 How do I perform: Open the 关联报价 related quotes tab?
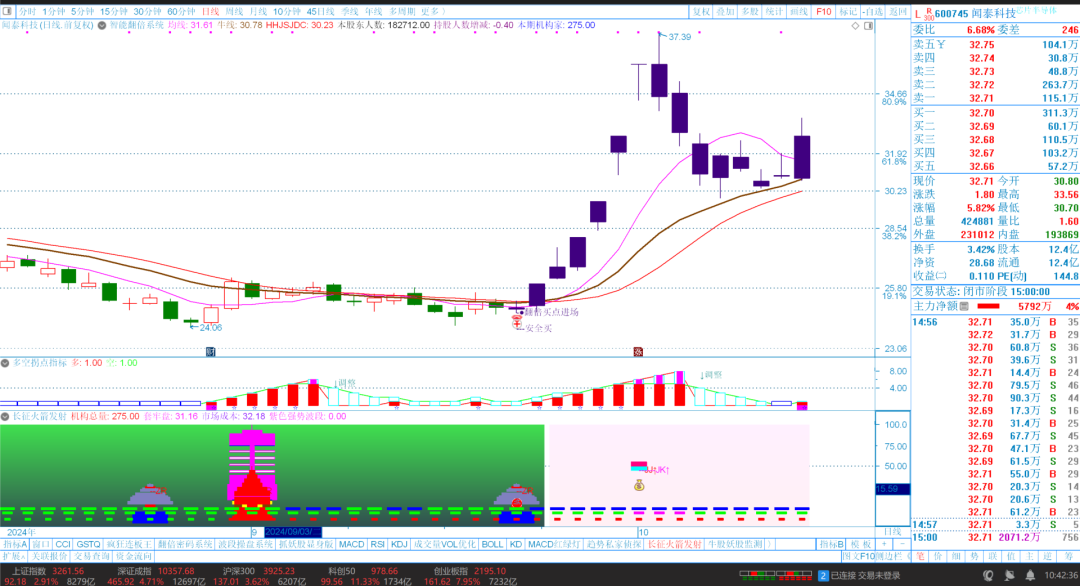tap(50, 556)
